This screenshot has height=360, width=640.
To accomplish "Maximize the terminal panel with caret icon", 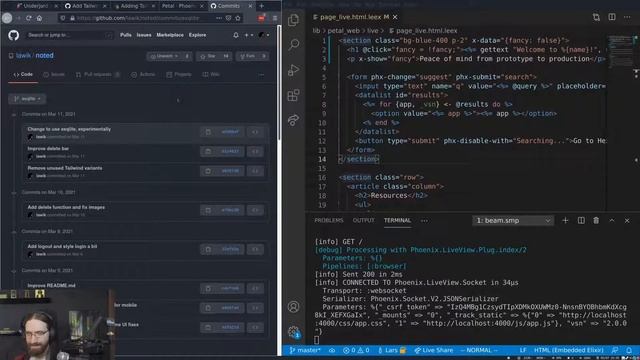I will click(x=612, y=220).
